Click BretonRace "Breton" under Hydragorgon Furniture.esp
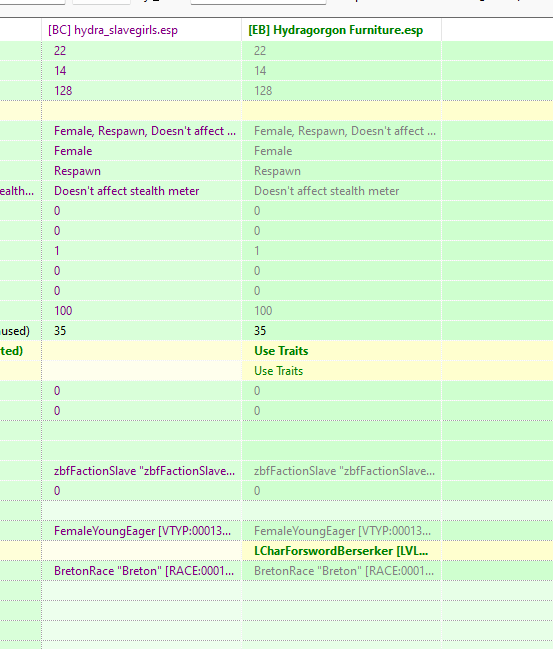This screenshot has height=649, width=553. 344,571
